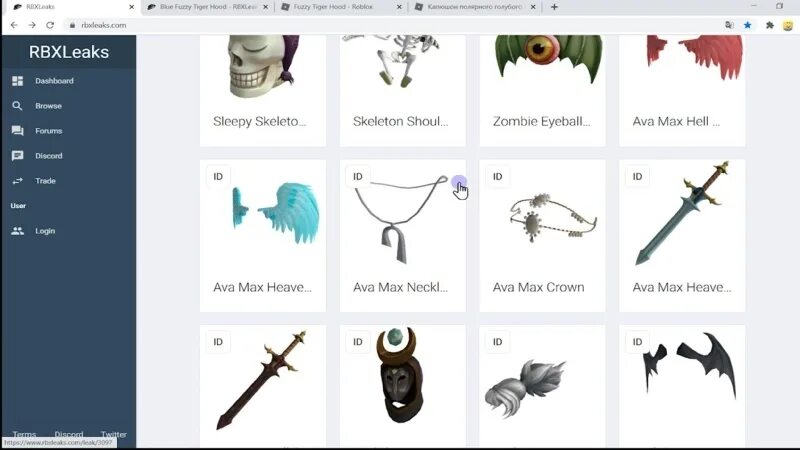Select the Trade arrows icon
800x450 pixels.
(17, 181)
